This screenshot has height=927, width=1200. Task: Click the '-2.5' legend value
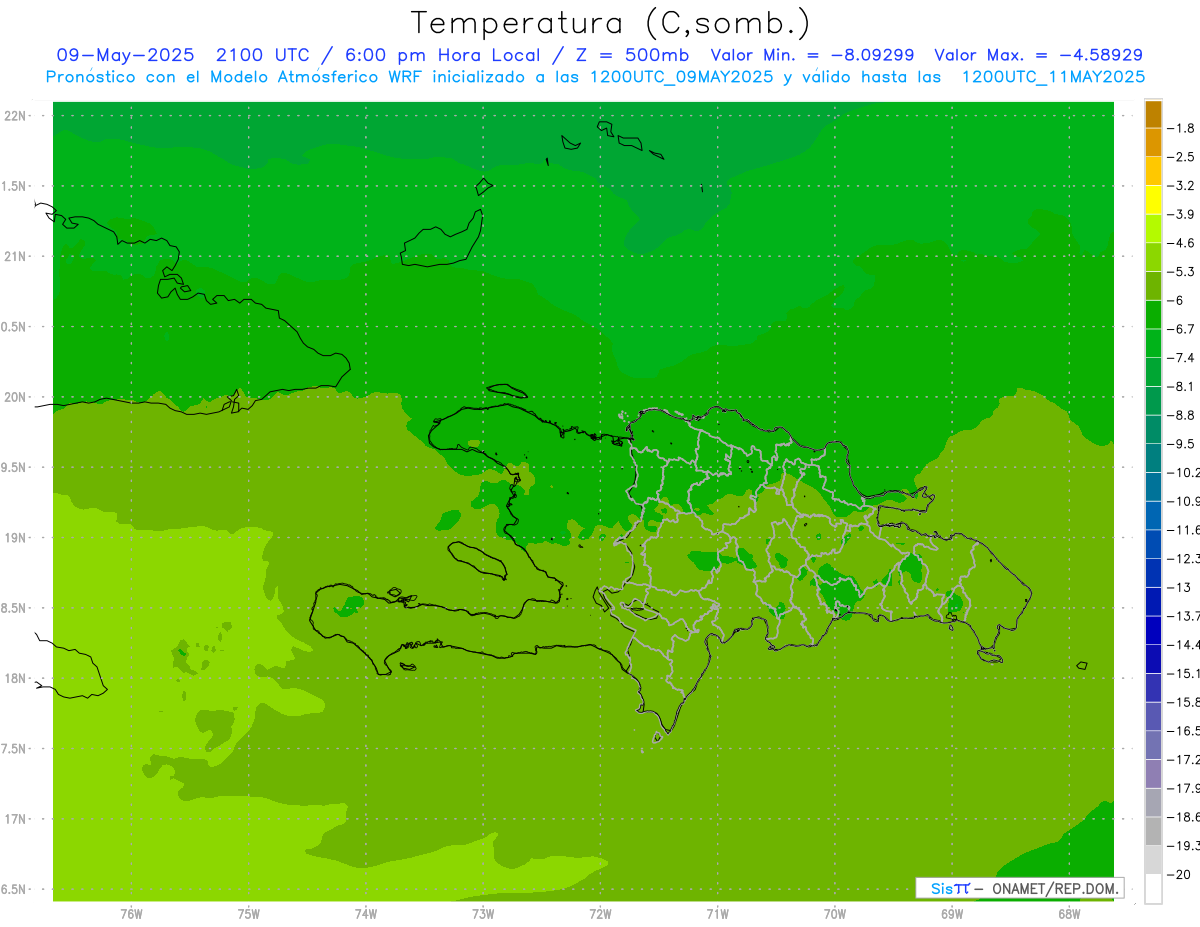1181,157
